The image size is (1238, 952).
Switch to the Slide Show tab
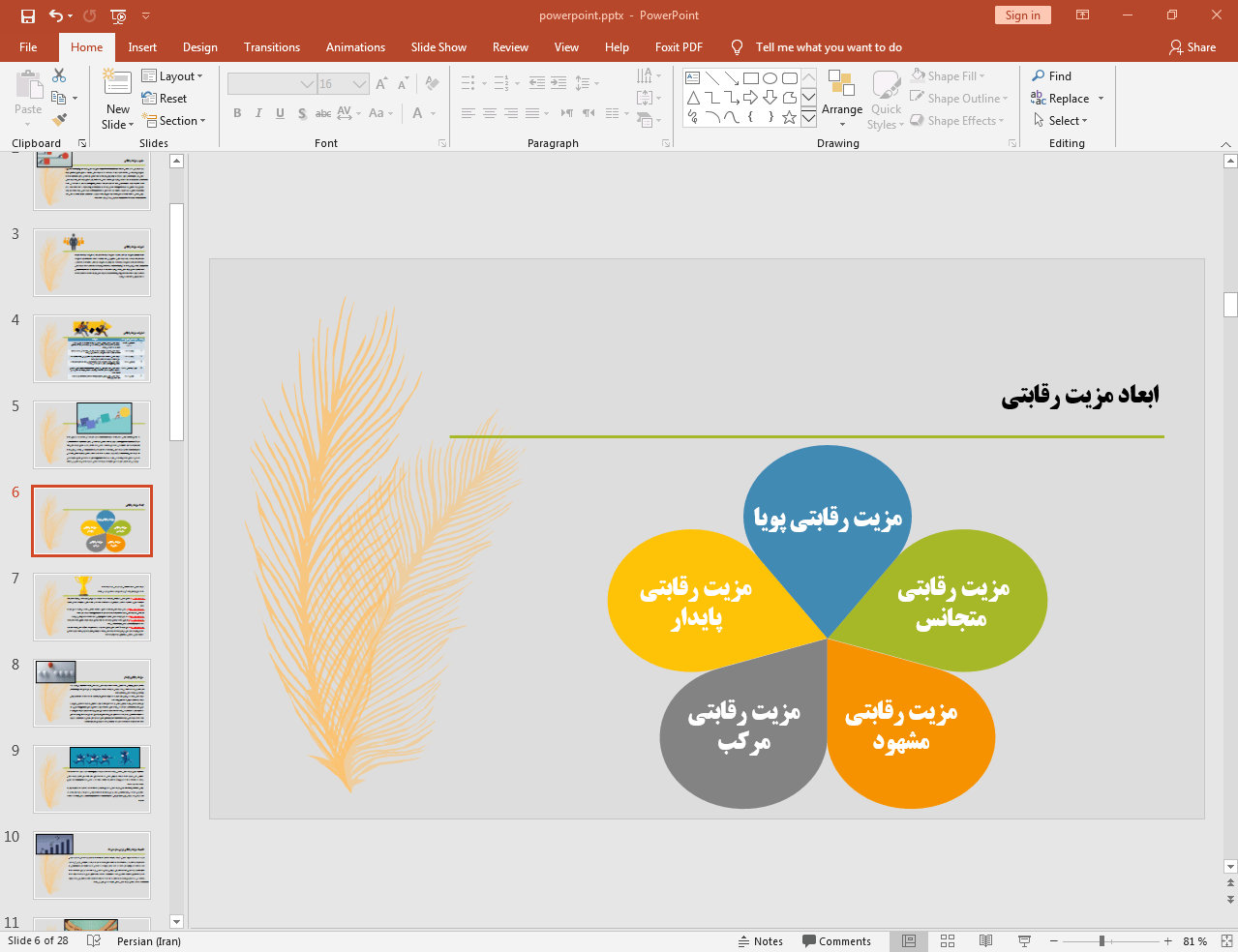(438, 47)
